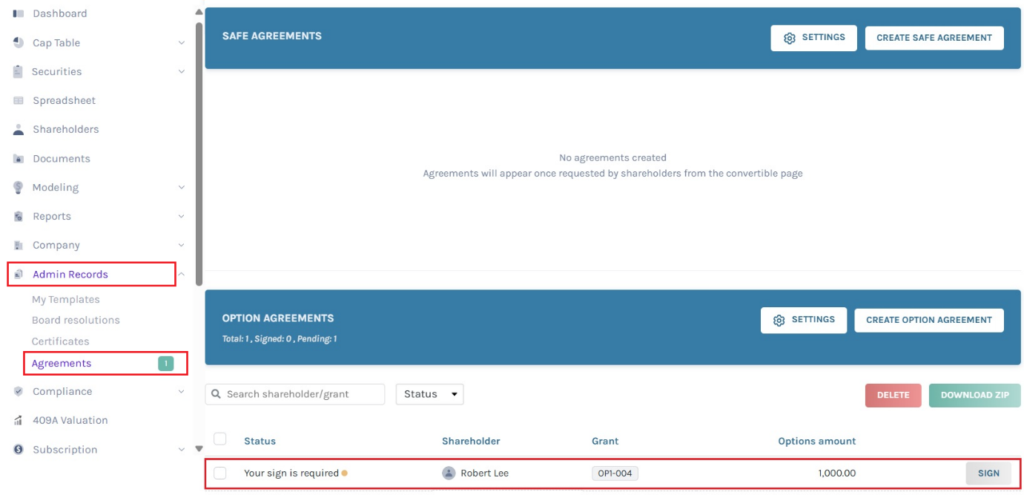1024x495 pixels.
Task: Select My Templates submenu item
Action: pos(66,300)
